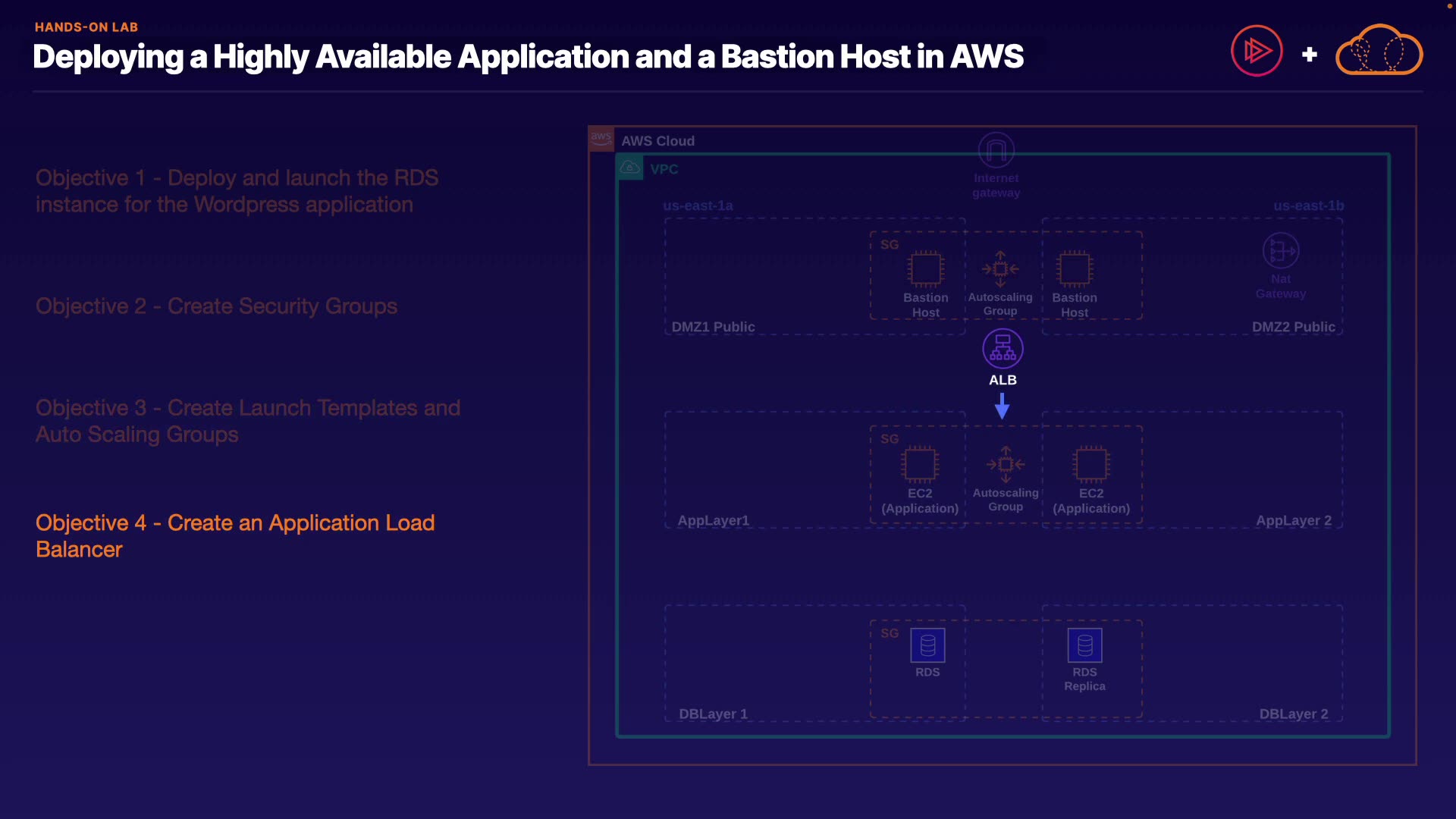Viewport: 1456px width, 819px height.
Task: Select Objective 1 RDS instance text
Action: pyautogui.click(x=237, y=191)
